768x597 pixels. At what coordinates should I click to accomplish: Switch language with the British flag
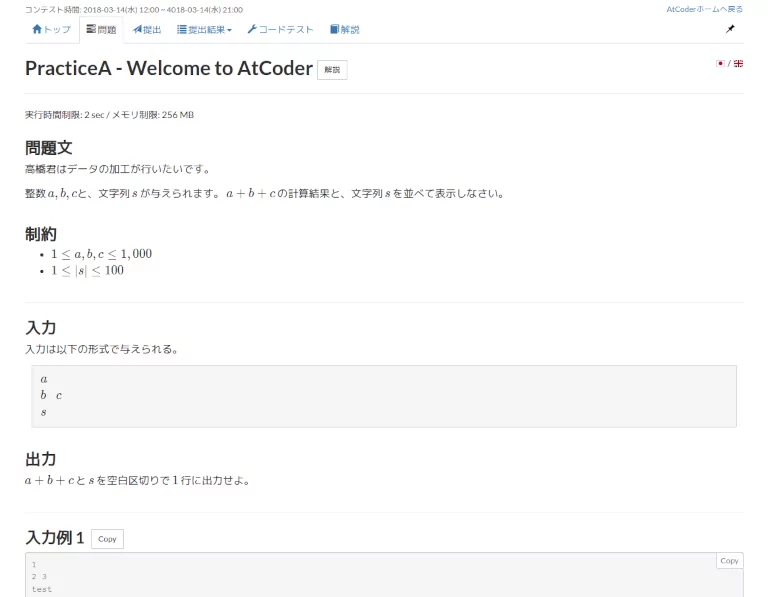click(738, 63)
